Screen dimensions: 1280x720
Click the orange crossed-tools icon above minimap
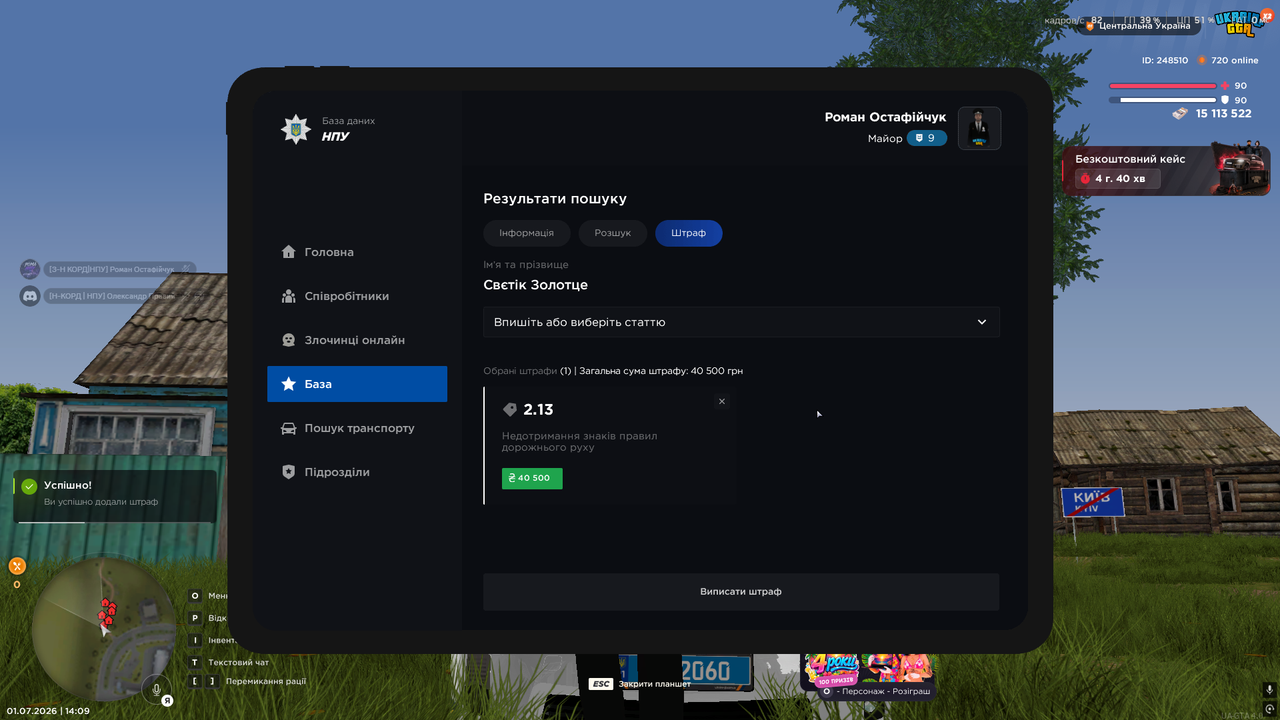(17, 566)
